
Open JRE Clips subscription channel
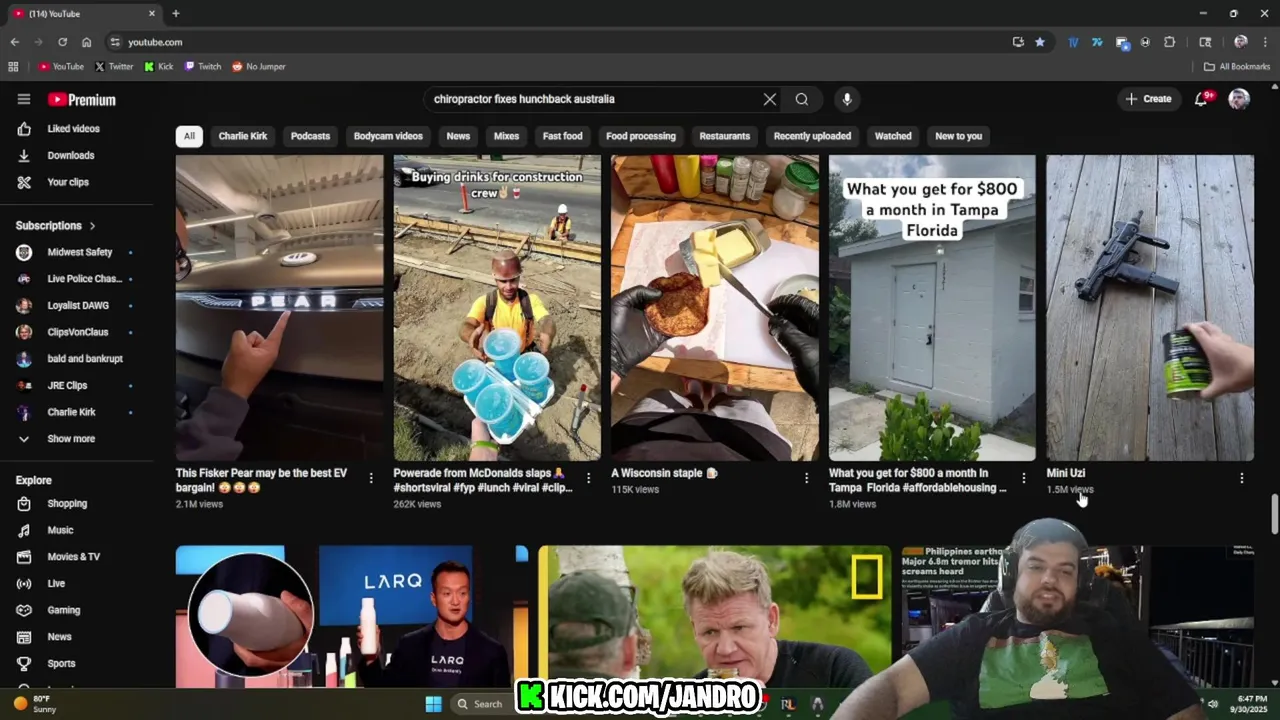(x=77, y=386)
